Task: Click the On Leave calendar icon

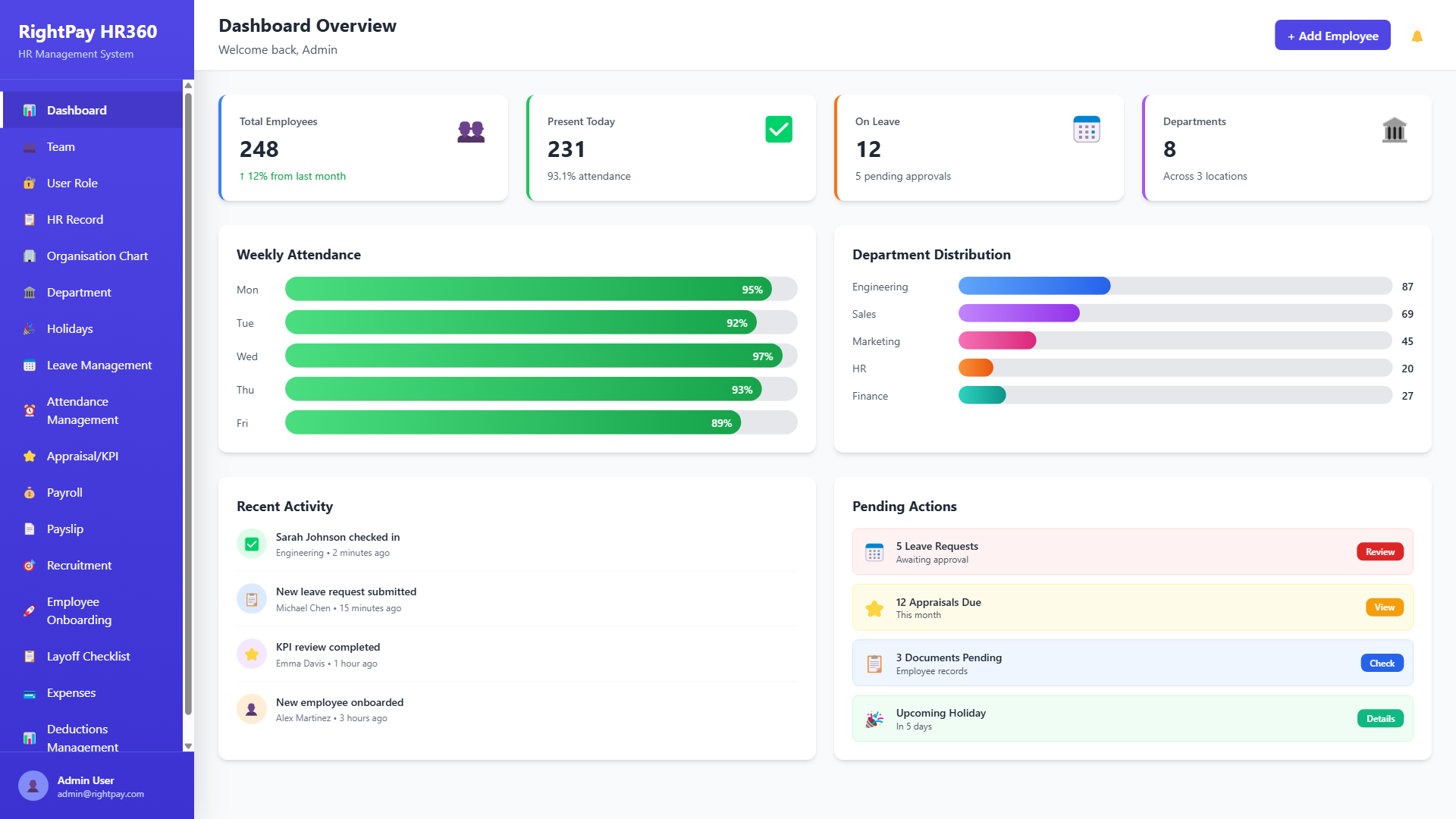Action: (1086, 130)
